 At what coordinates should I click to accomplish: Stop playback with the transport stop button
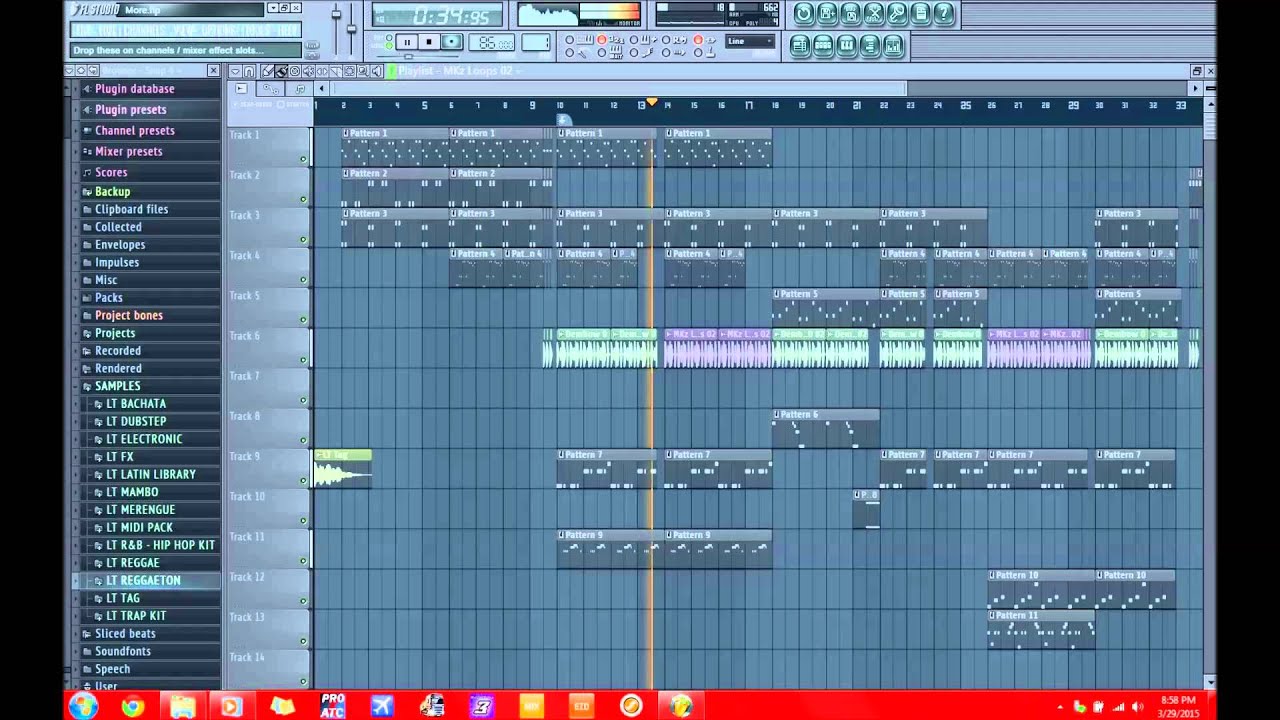pyautogui.click(x=428, y=42)
